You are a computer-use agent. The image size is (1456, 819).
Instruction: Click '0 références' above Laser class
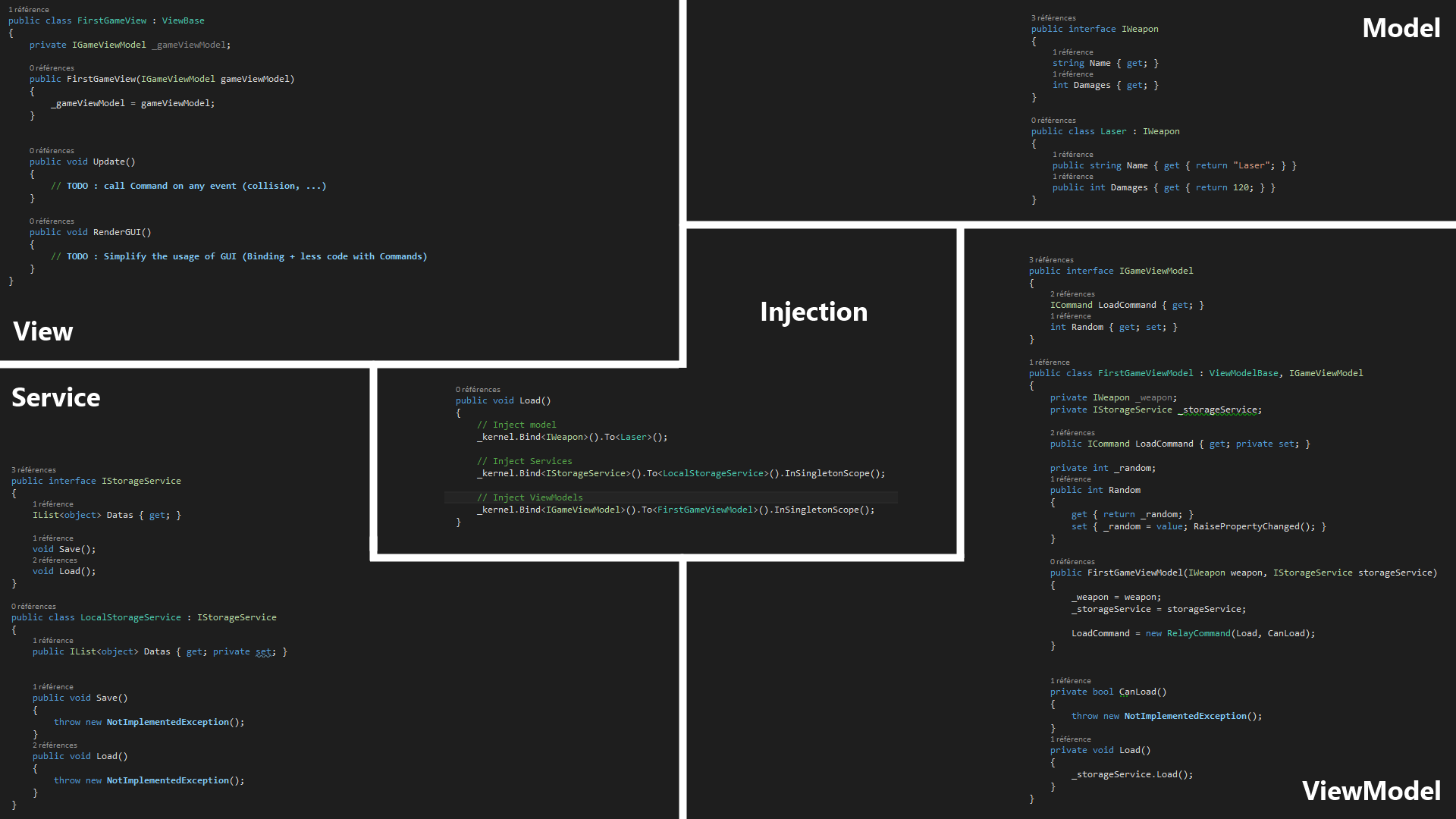pos(1053,120)
